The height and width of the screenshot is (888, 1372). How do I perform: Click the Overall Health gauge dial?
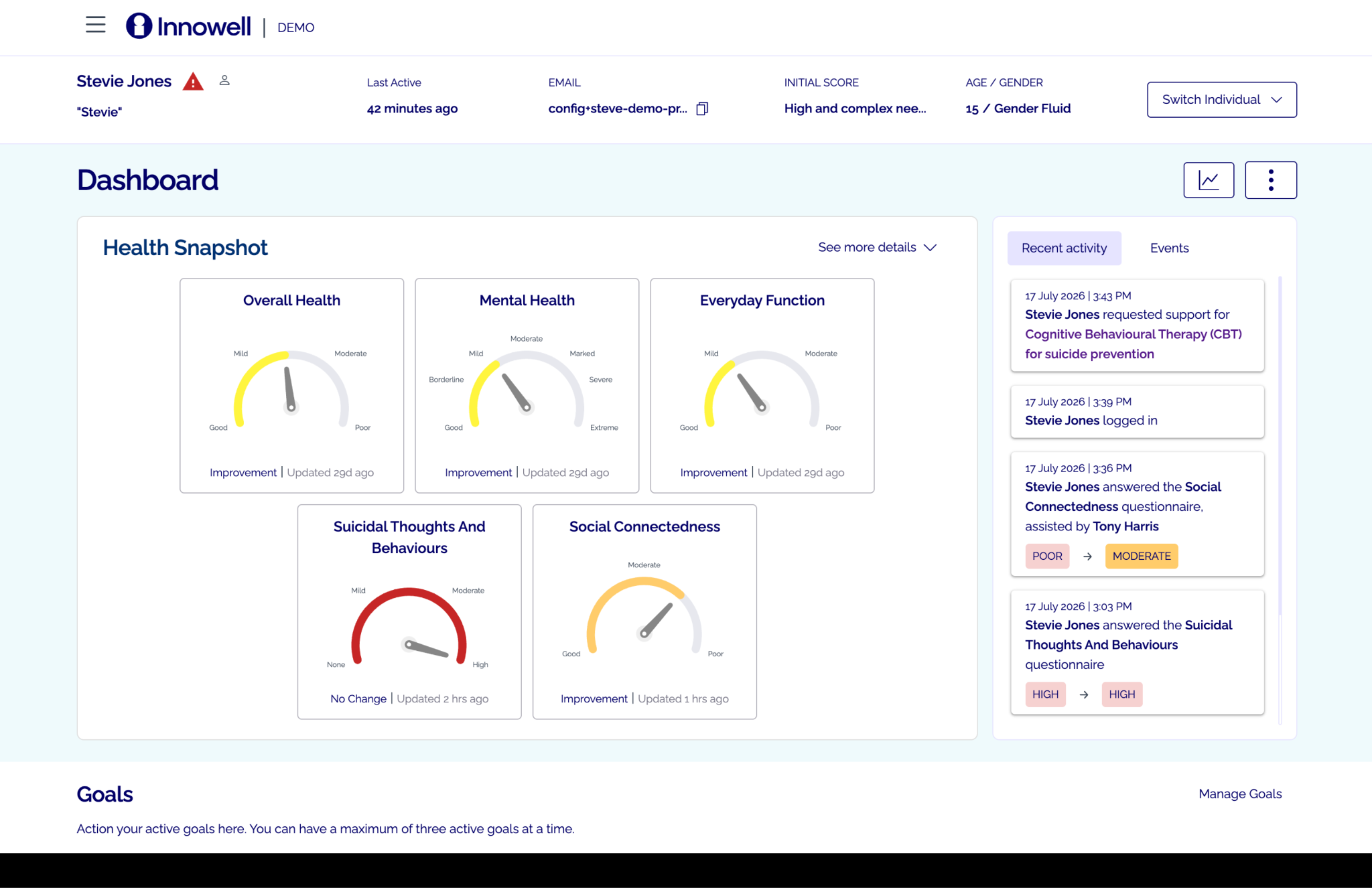point(291,389)
